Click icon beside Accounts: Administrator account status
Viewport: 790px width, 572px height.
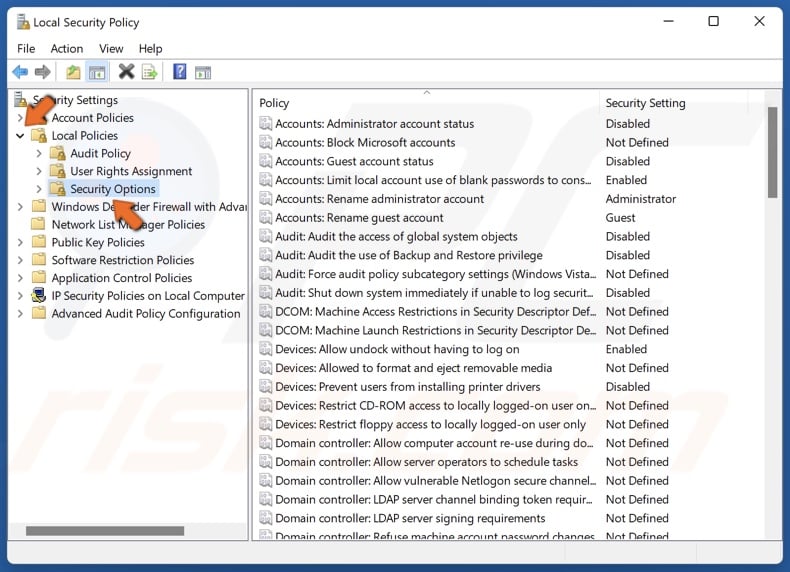click(x=266, y=123)
